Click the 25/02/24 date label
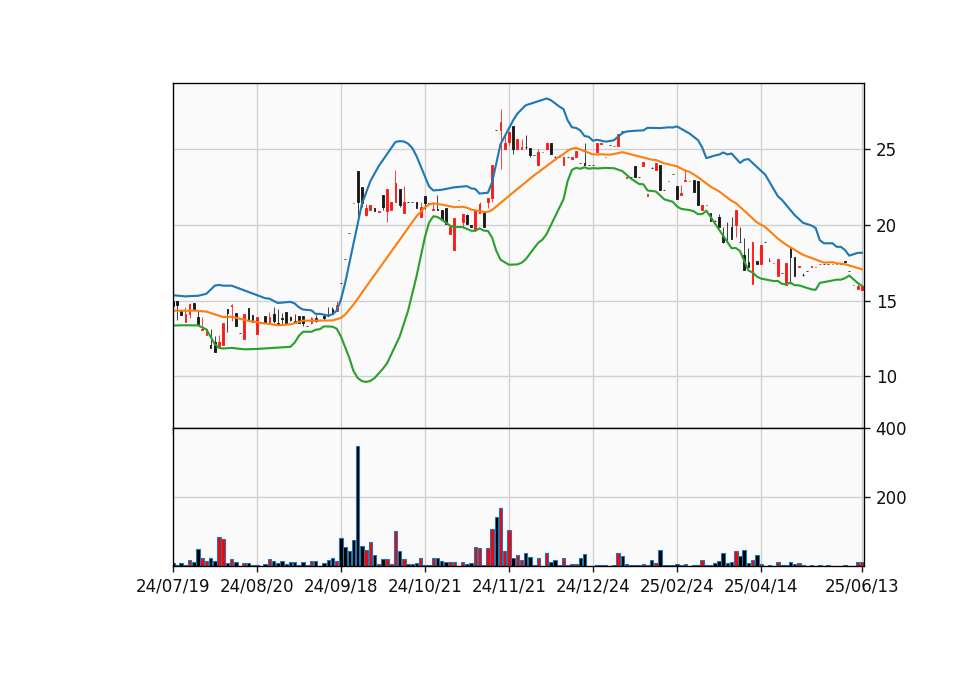 [677, 586]
